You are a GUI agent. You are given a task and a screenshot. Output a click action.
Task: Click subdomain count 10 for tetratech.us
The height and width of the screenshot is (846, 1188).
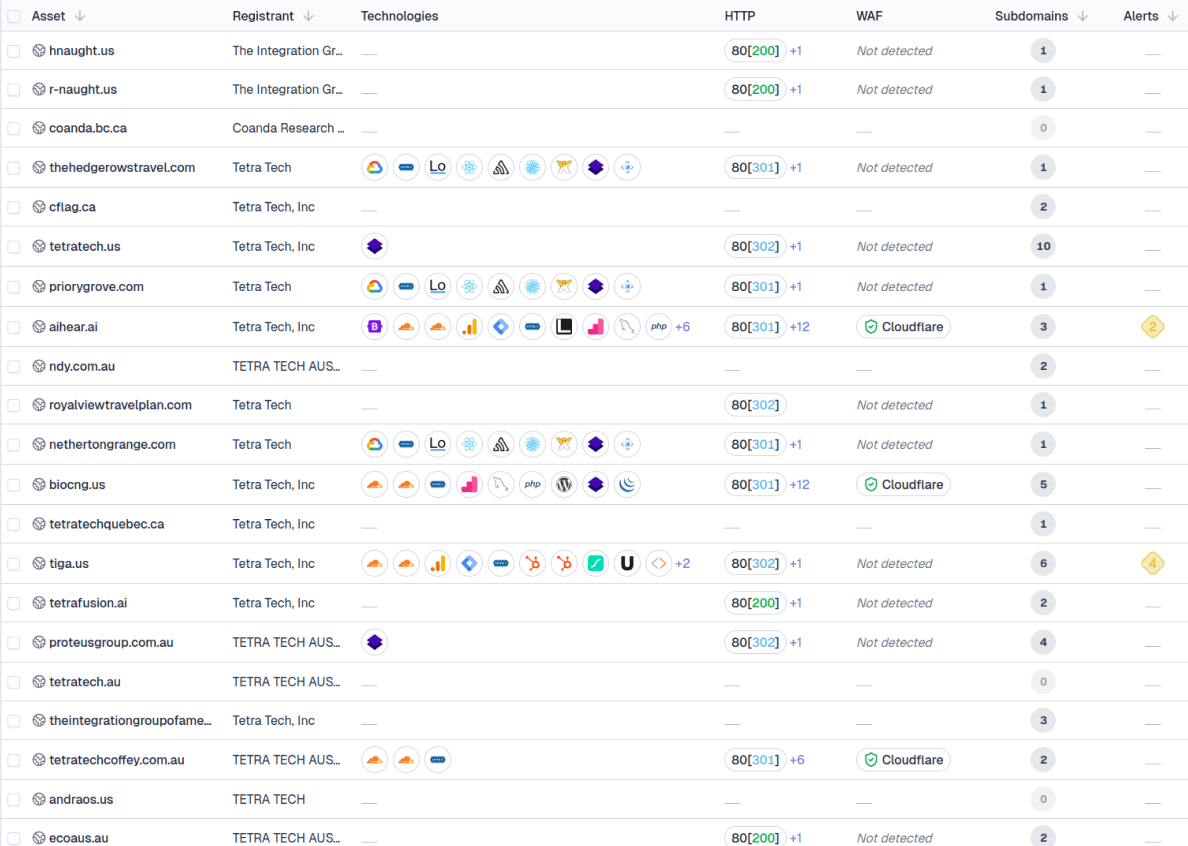pos(1043,246)
